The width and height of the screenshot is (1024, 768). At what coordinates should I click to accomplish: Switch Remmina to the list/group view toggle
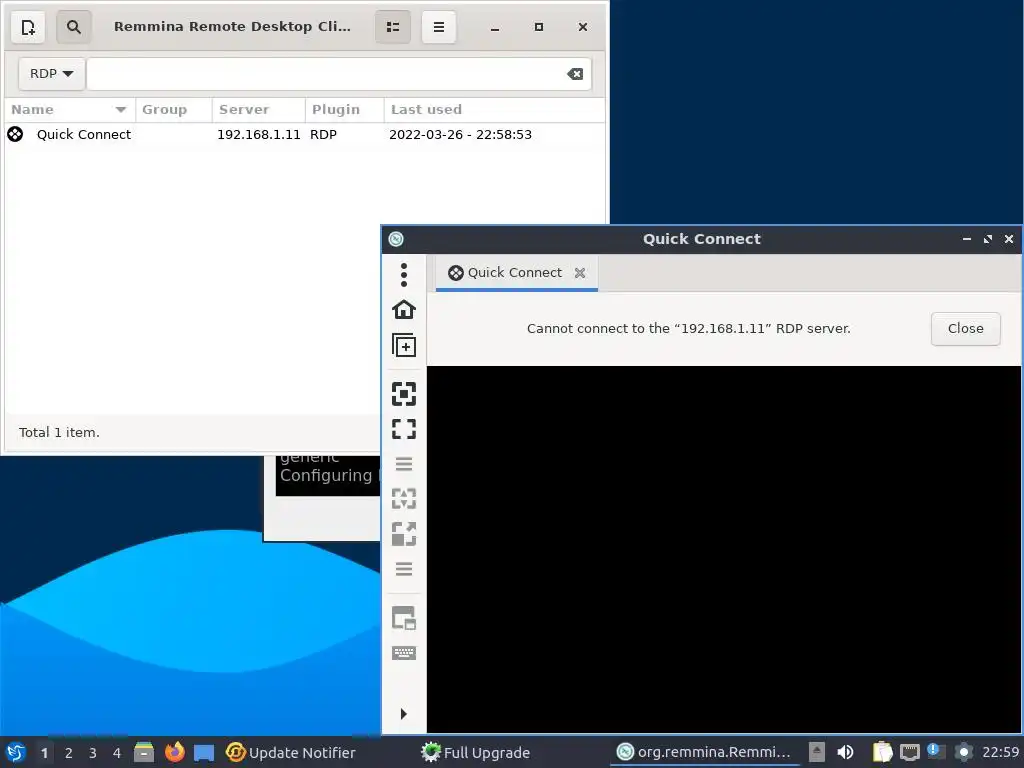coord(393,27)
